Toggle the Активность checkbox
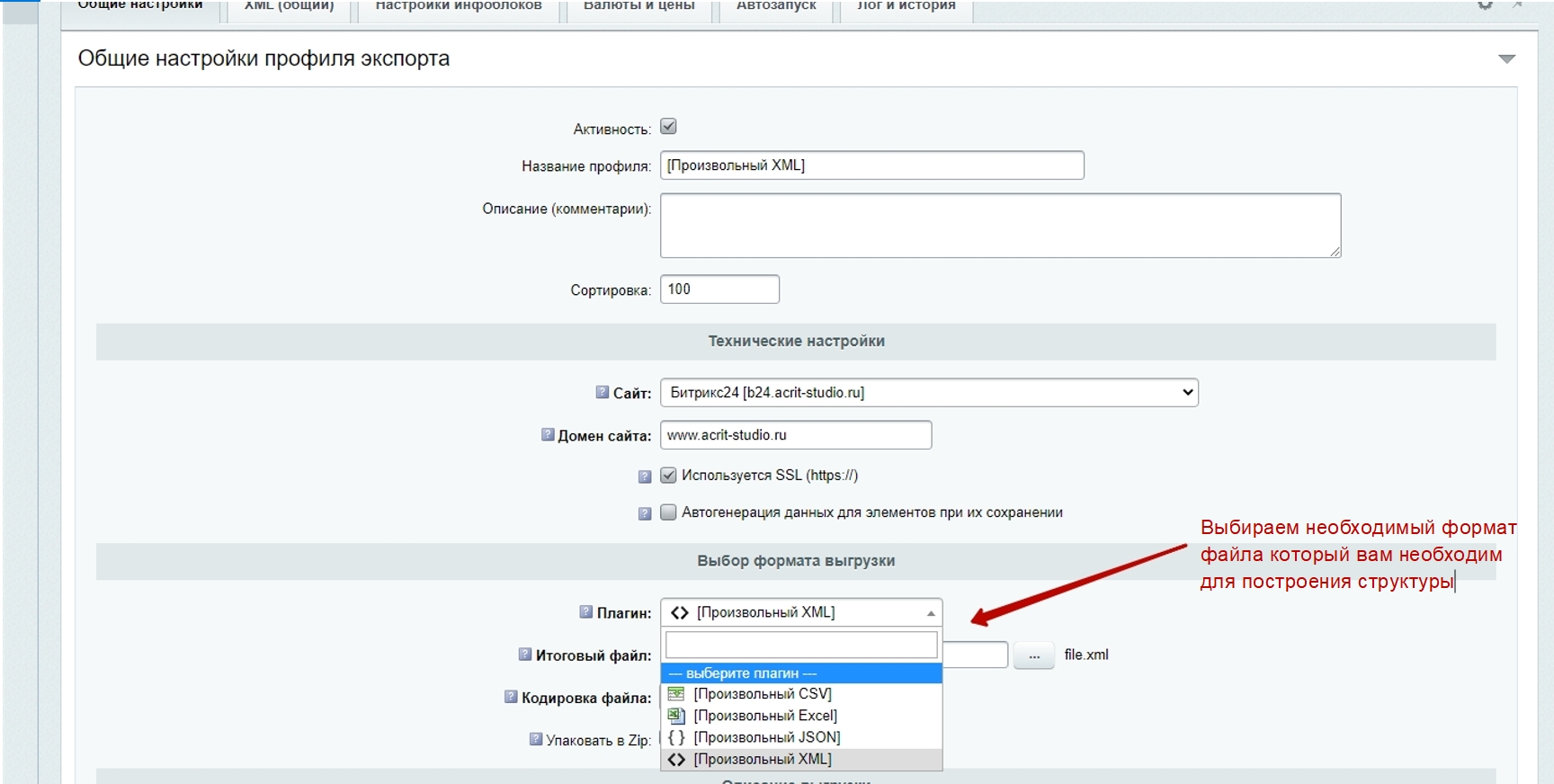 pos(668,127)
